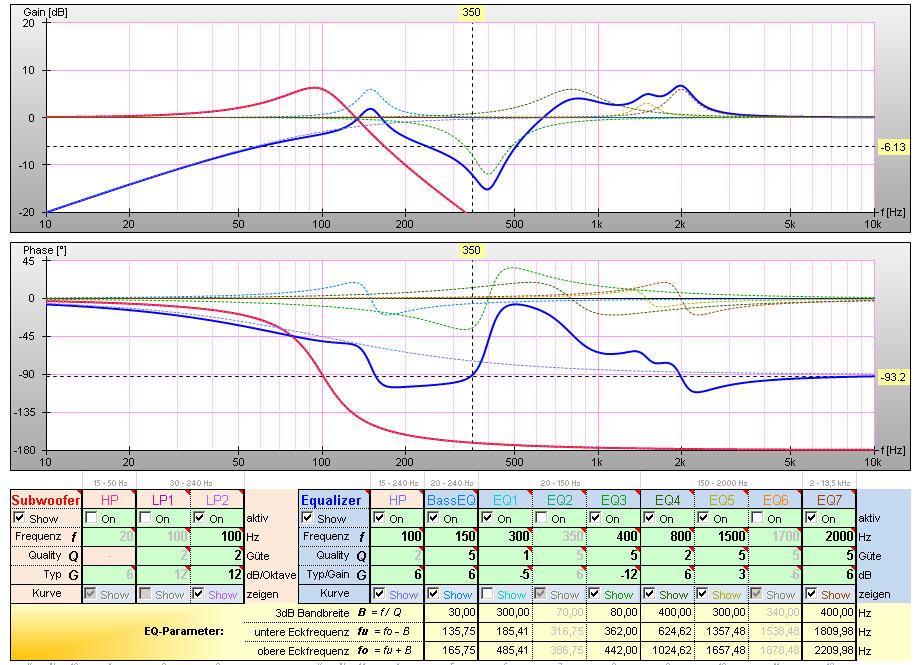Uncheck the Subwoofer LP2 On checkbox
Screen dimensions: 917x665
click(x=201, y=519)
